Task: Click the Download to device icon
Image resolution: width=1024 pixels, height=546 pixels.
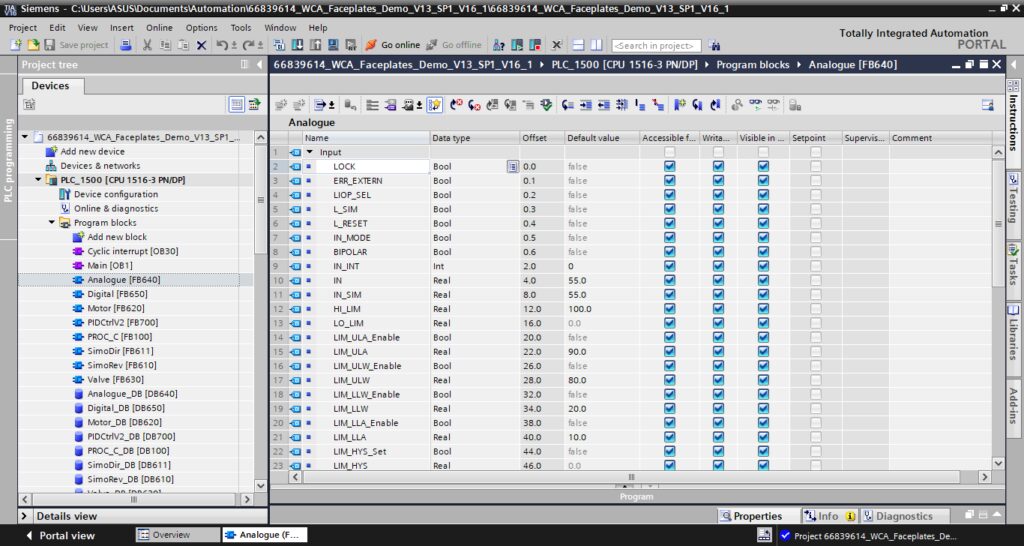Action: coord(297,45)
